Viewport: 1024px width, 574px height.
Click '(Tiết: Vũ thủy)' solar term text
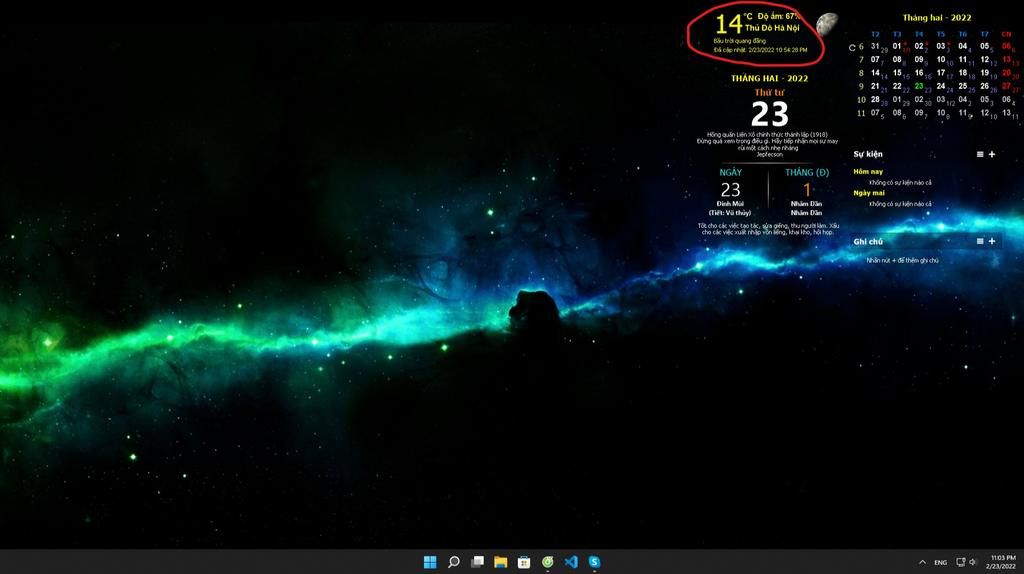coord(730,213)
